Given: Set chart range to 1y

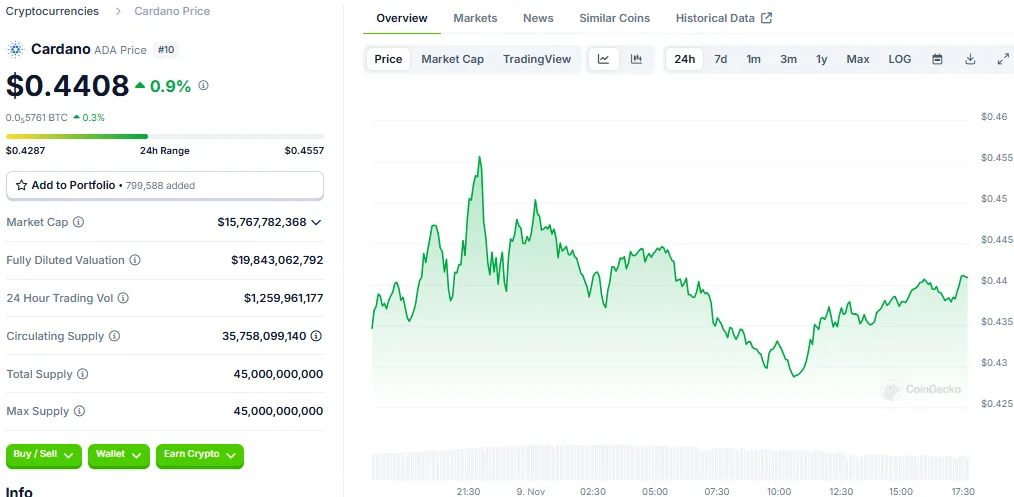Looking at the screenshot, I should [x=821, y=59].
